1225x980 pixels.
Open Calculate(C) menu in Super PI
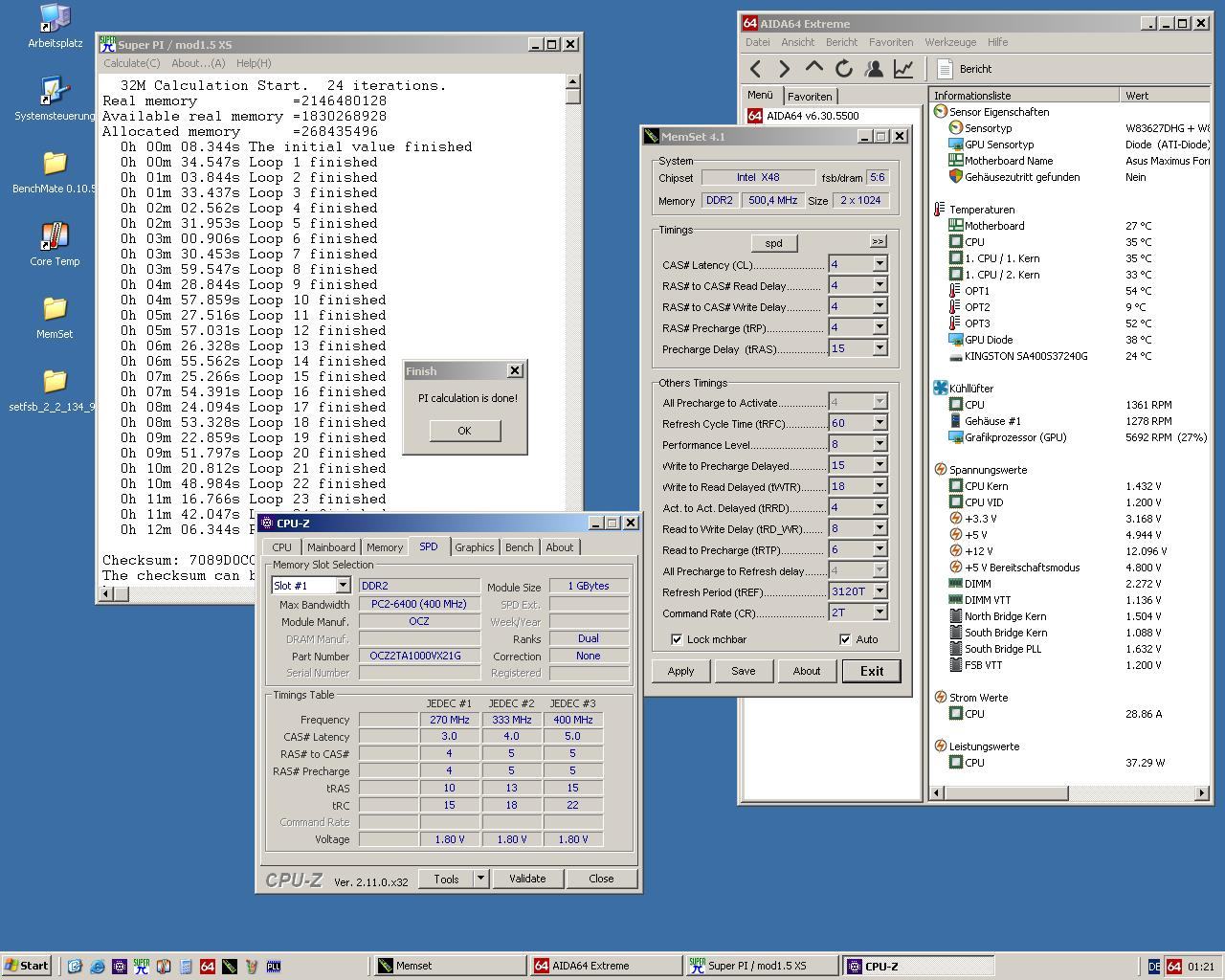pos(132,63)
